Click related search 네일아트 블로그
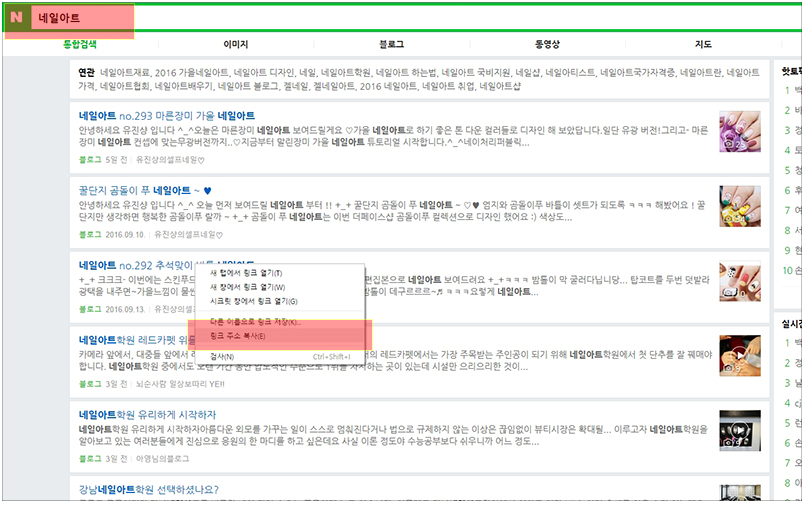804x506 pixels. point(248,86)
